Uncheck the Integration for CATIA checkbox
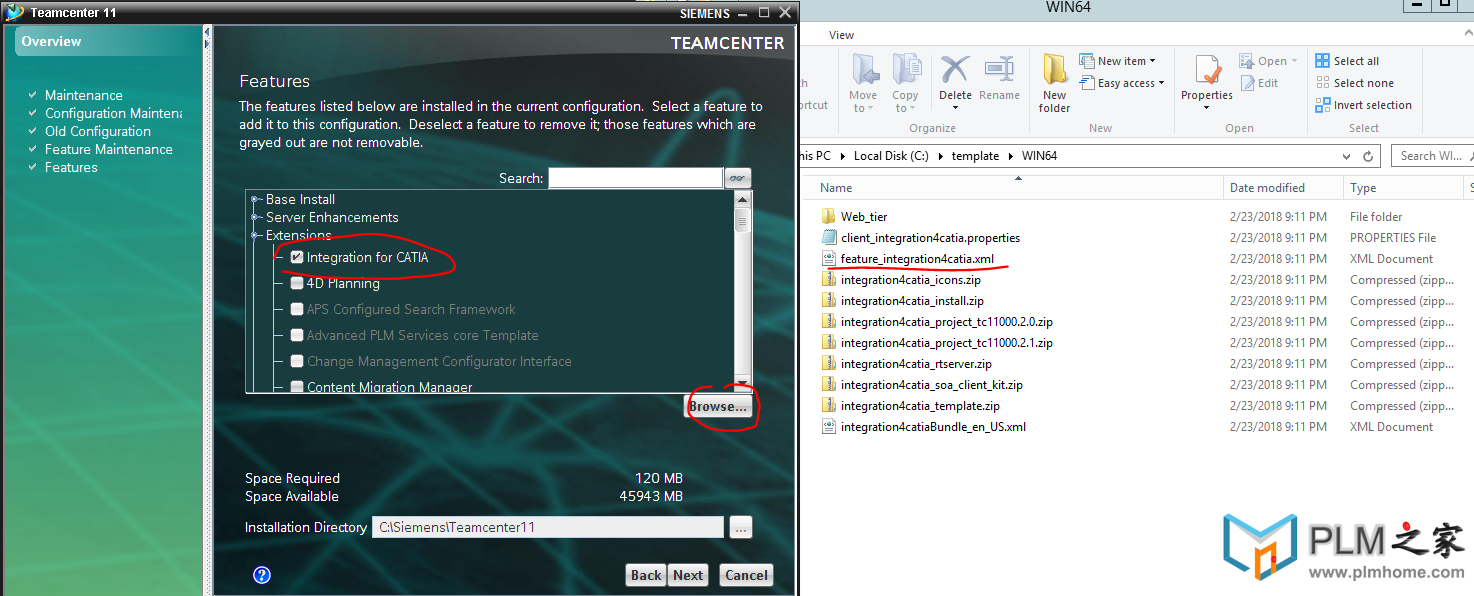The width and height of the screenshot is (1474, 596). 297,257
